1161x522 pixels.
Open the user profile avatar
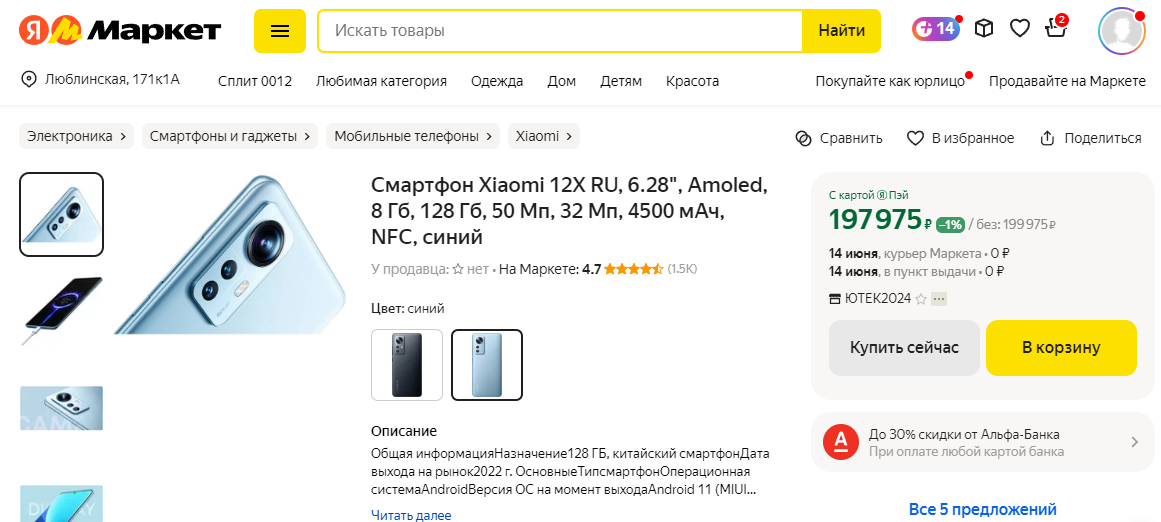click(x=1122, y=30)
